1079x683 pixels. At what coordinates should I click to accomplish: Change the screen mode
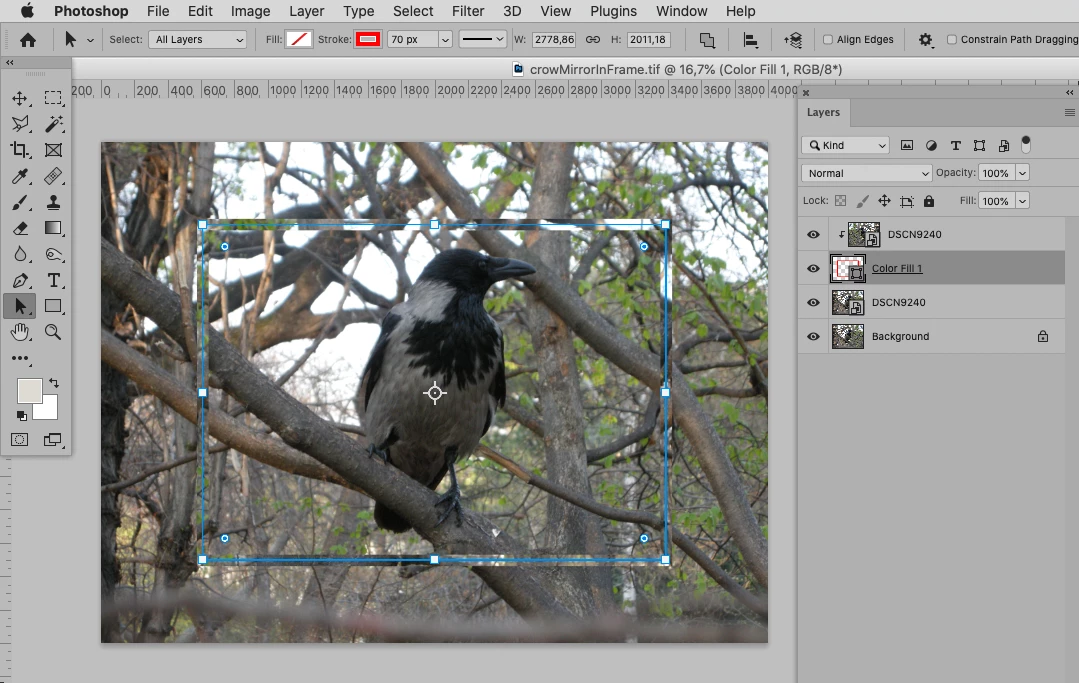(x=53, y=440)
